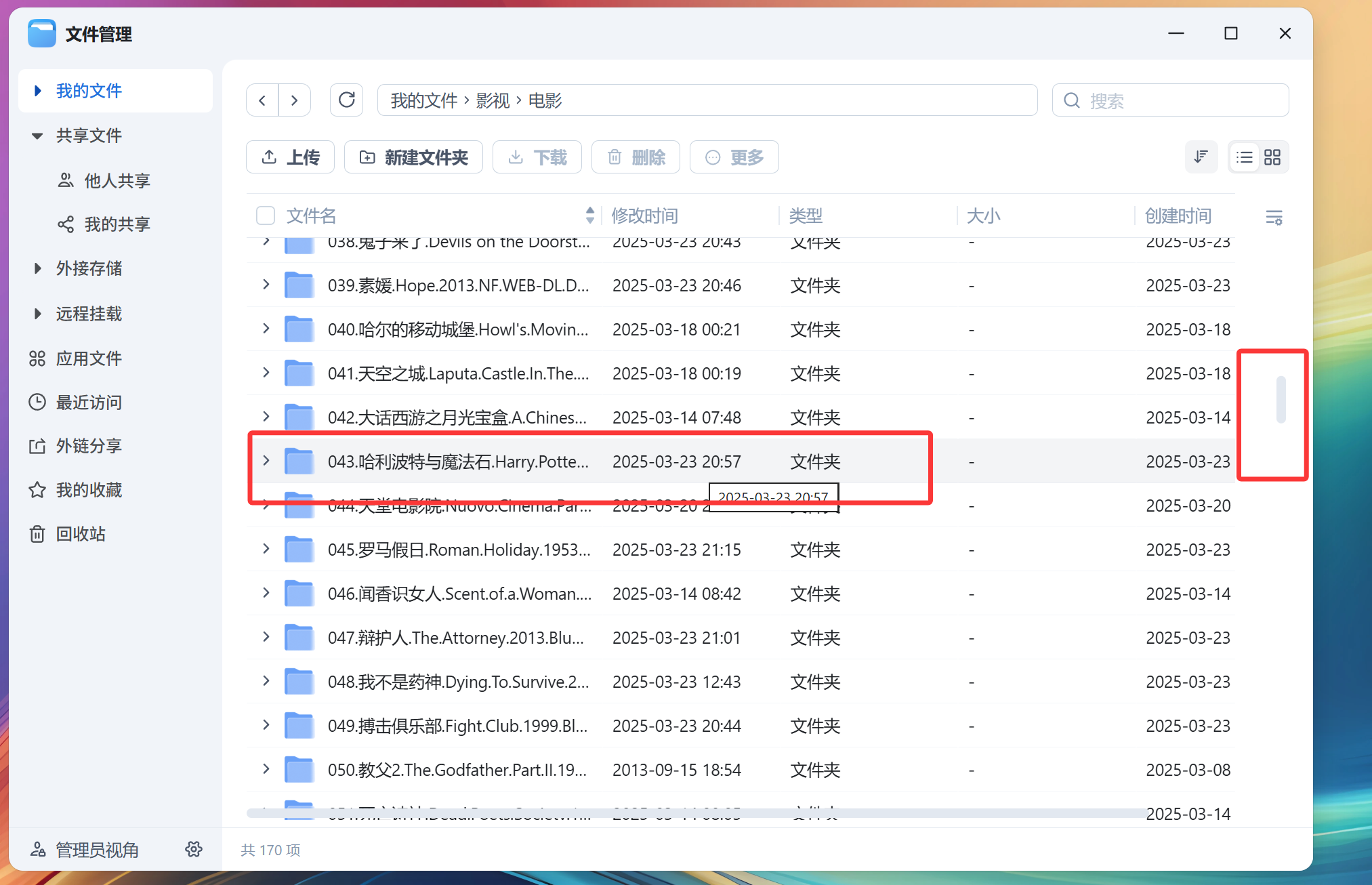
Task: Click the refresh icon next to navigation arrows
Action: (346, 100)
